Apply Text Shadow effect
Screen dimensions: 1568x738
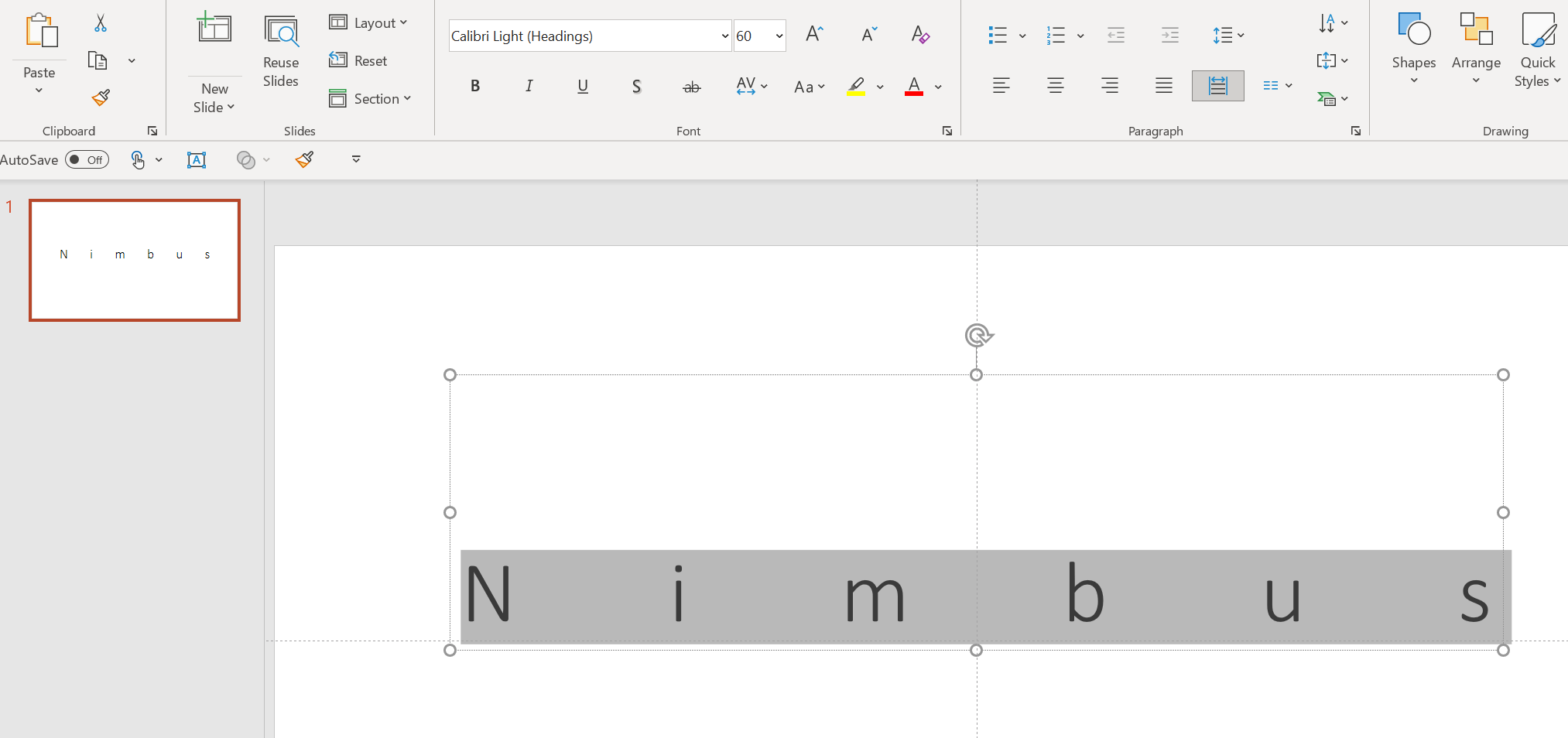point(636,87)
